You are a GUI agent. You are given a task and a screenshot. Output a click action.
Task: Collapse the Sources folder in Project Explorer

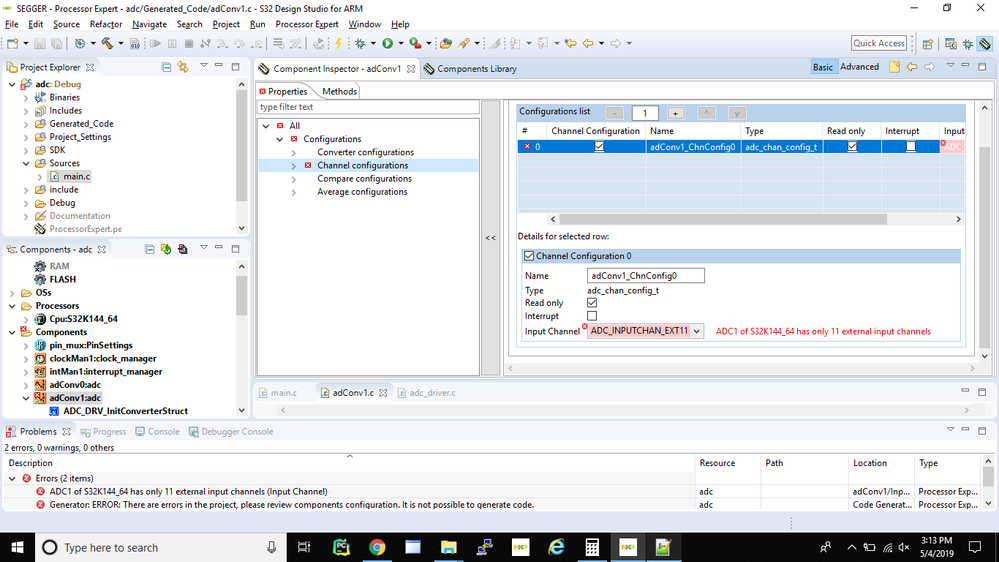click(x=26, y=164)
